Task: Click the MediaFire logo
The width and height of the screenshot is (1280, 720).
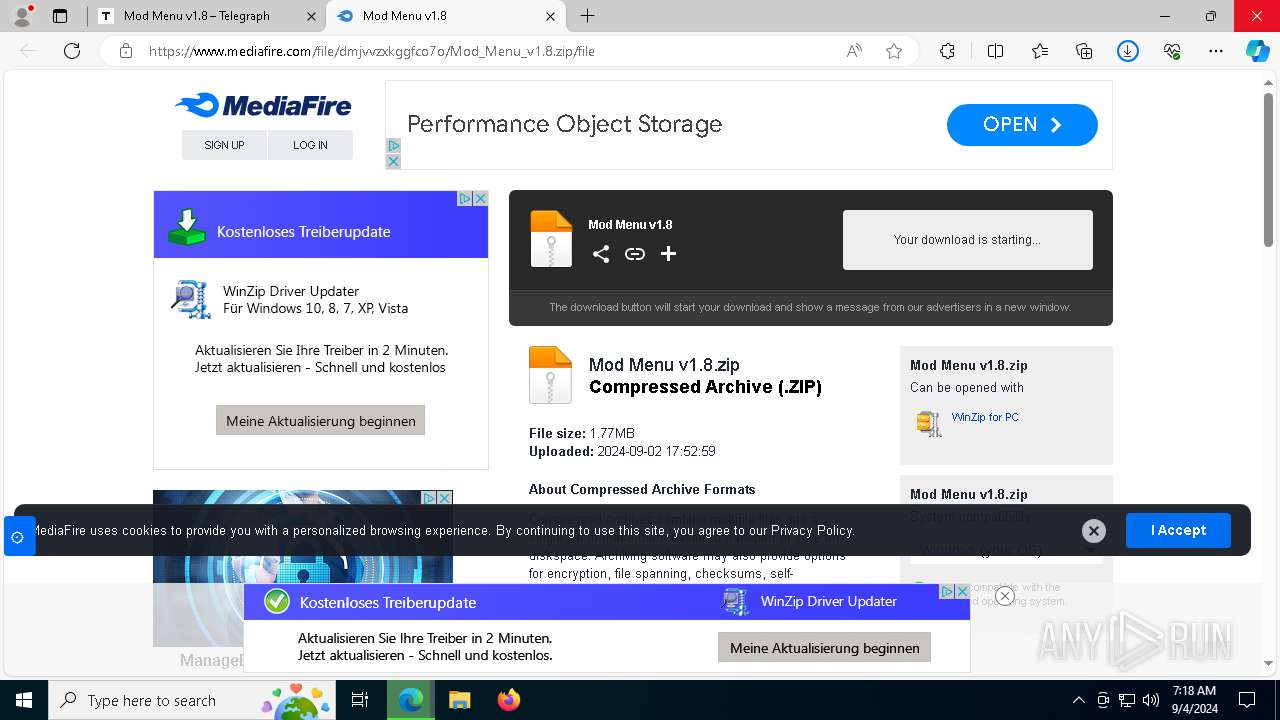Action: [263, 105]
